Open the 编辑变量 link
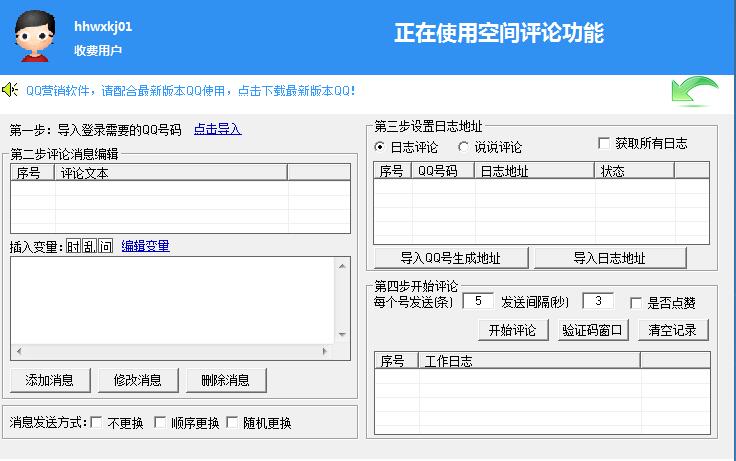Viewport: 736px width, 461px height. (146, 246)
